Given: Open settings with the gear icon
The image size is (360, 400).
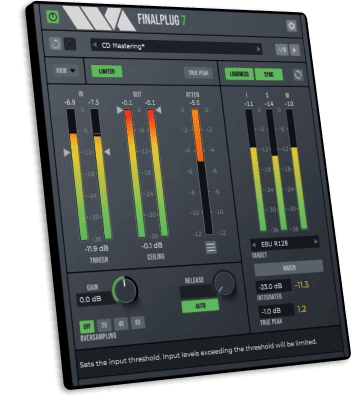Looking at the screenshot, I should pos(291,26).
